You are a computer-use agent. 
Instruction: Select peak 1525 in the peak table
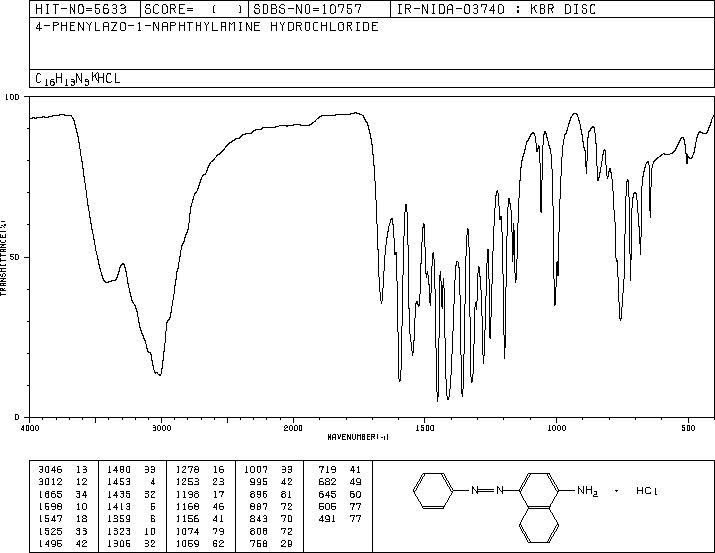(62, 532)
